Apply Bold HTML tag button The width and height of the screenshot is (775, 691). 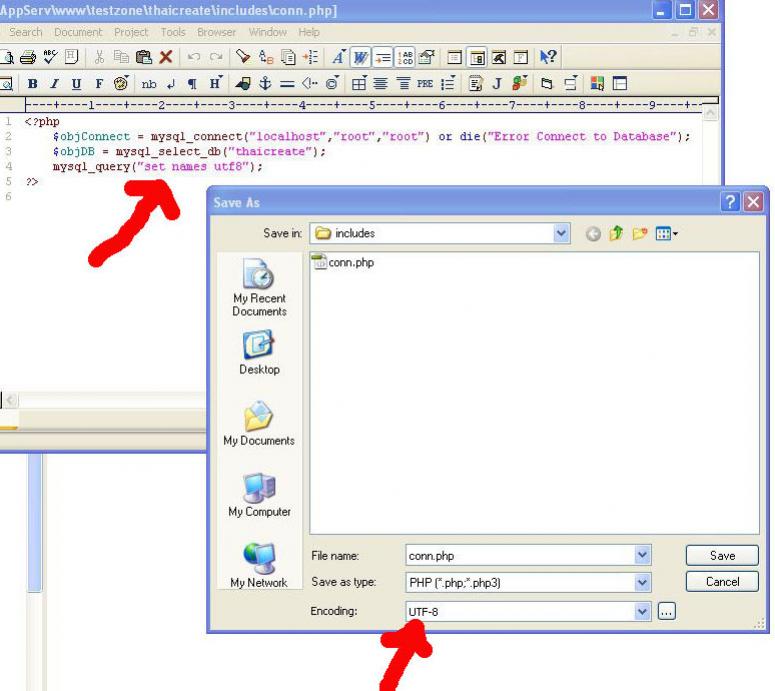coord(33,84)
